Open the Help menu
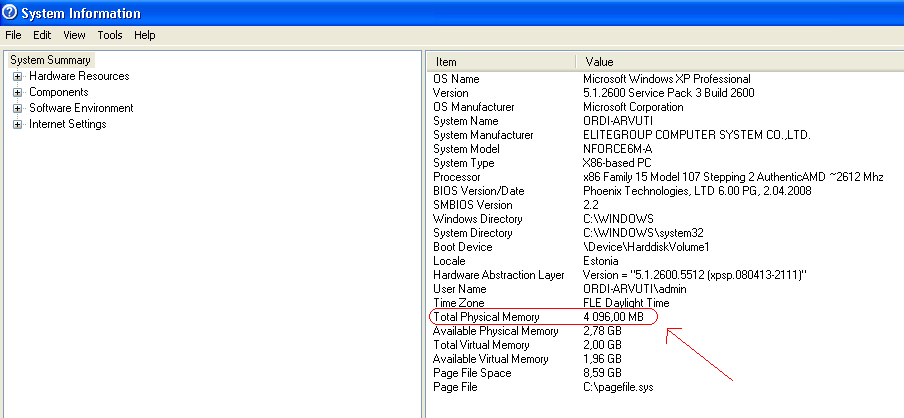 click(145, 35)
